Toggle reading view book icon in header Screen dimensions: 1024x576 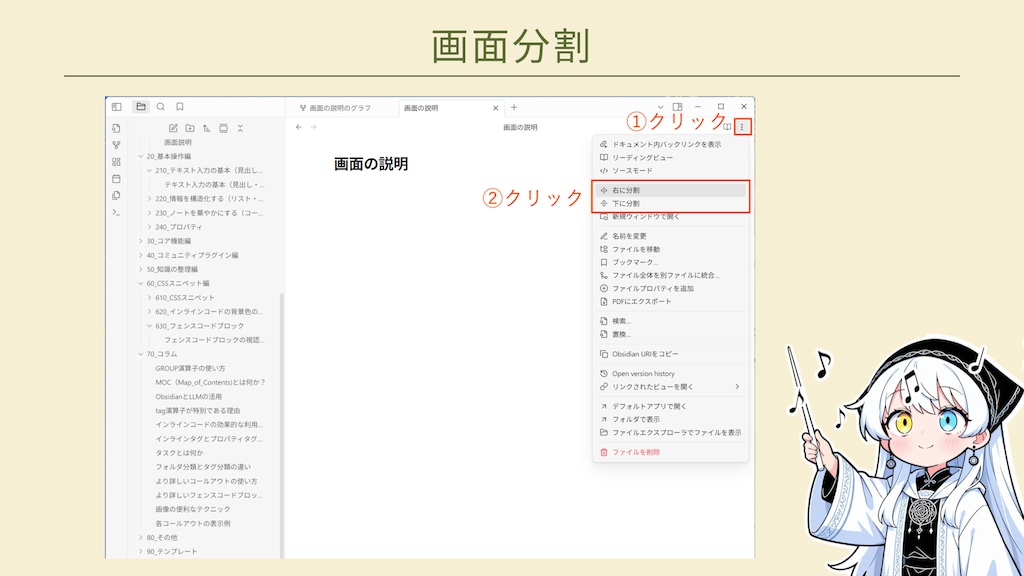click(727, 127)
